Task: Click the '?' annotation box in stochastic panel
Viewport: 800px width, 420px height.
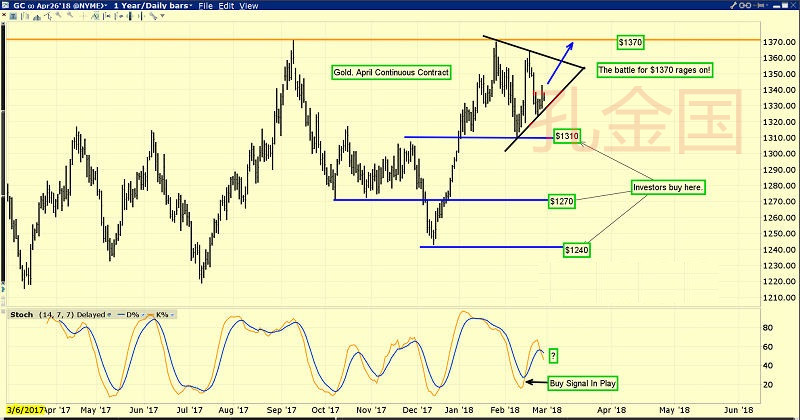Action: pyautogui.click(x=554, y=356)
